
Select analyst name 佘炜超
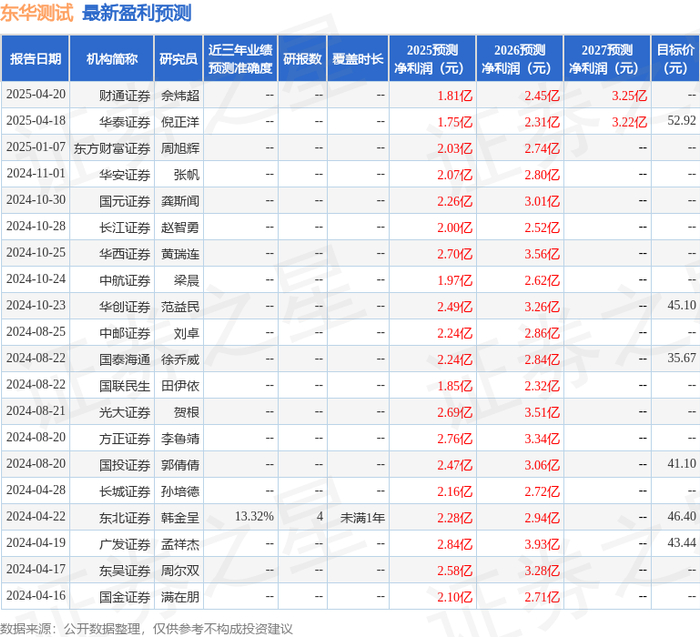tap(180, 96)
